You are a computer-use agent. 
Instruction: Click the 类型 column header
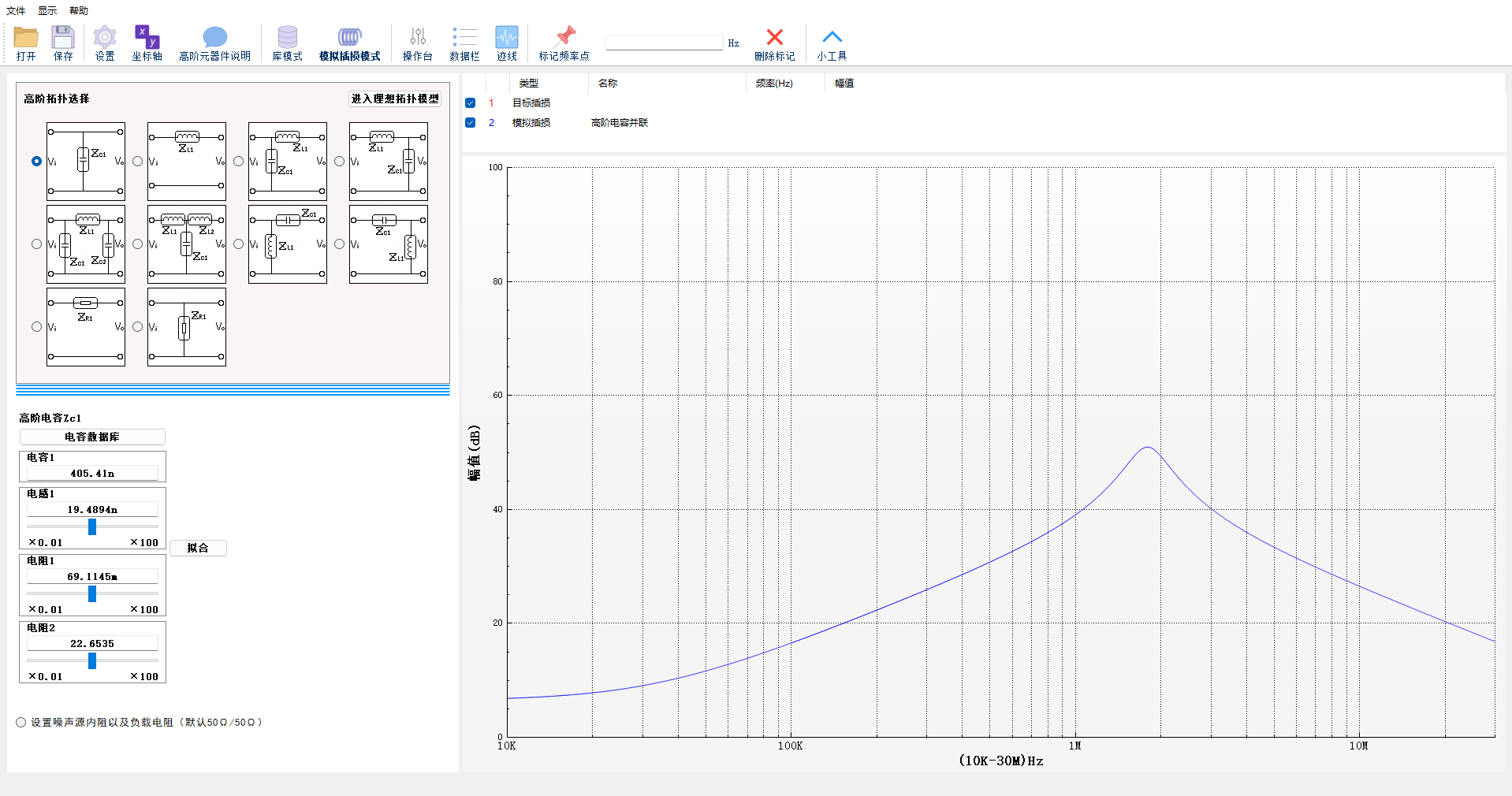(x=528, y=83)
